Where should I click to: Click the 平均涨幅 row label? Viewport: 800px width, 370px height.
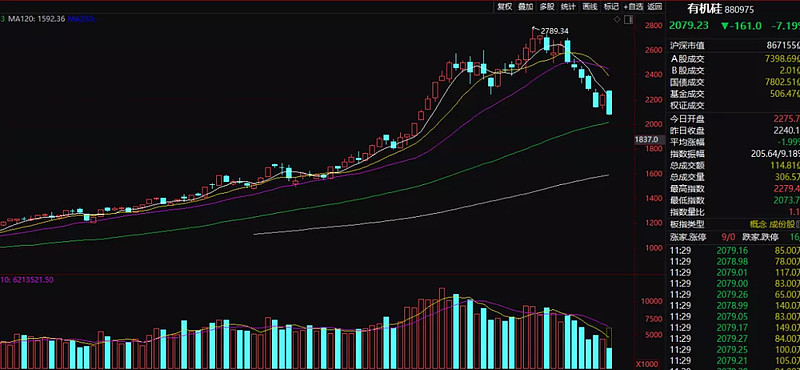coord(687,142)
